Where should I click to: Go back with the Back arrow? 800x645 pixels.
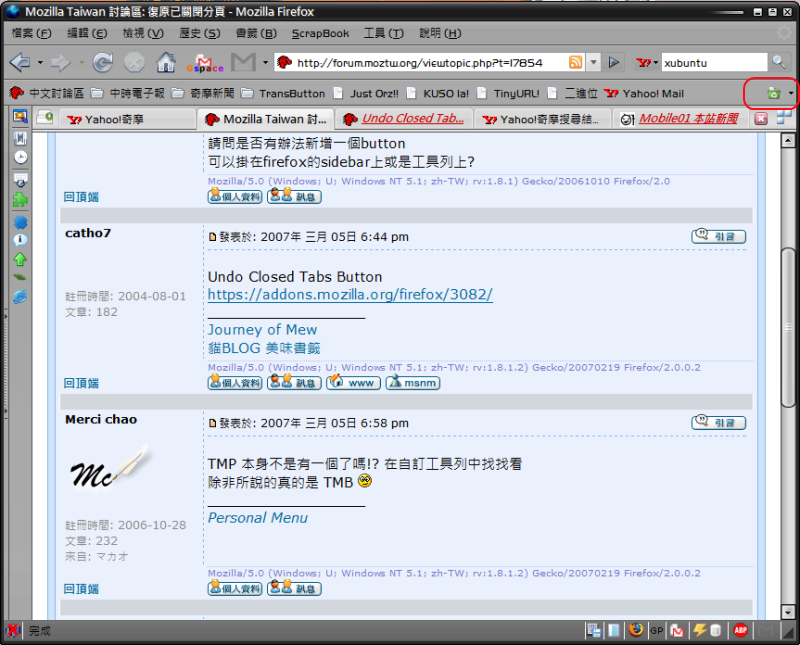[x=20, y=63]
